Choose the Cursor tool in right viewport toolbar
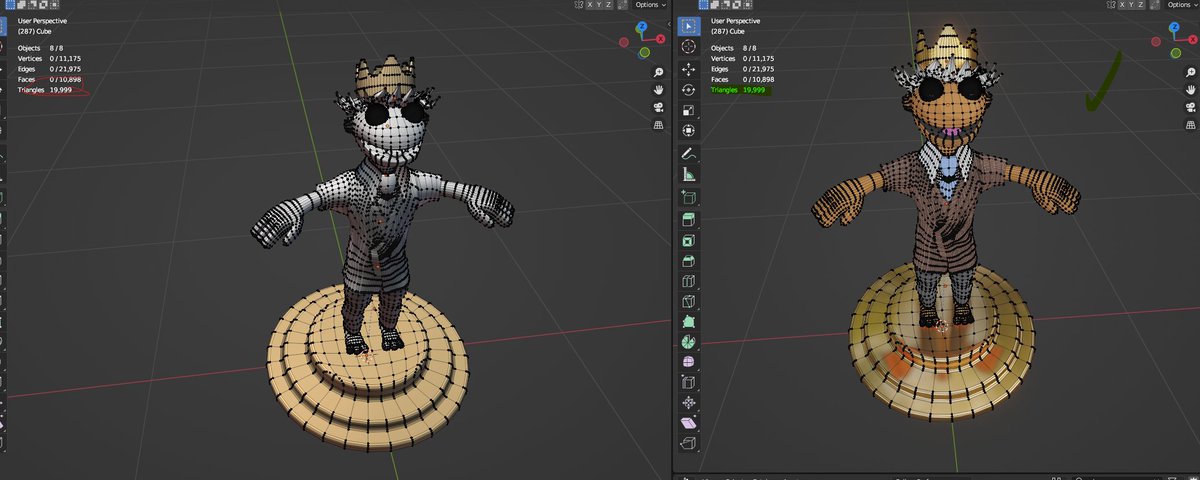This screenshot has width=1200, height=480. [688, 47]
